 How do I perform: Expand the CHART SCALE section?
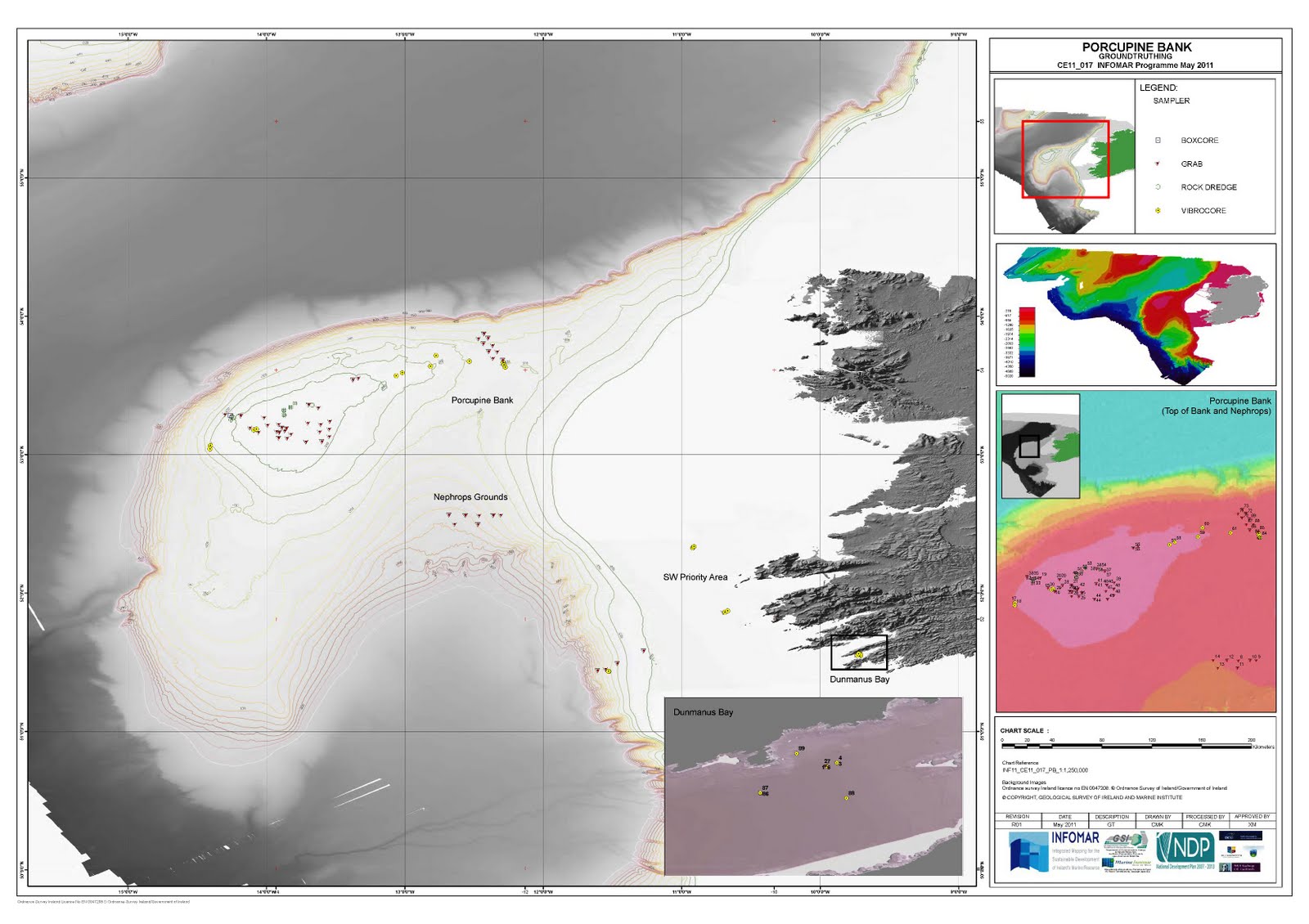click(x=1023, y=730)
